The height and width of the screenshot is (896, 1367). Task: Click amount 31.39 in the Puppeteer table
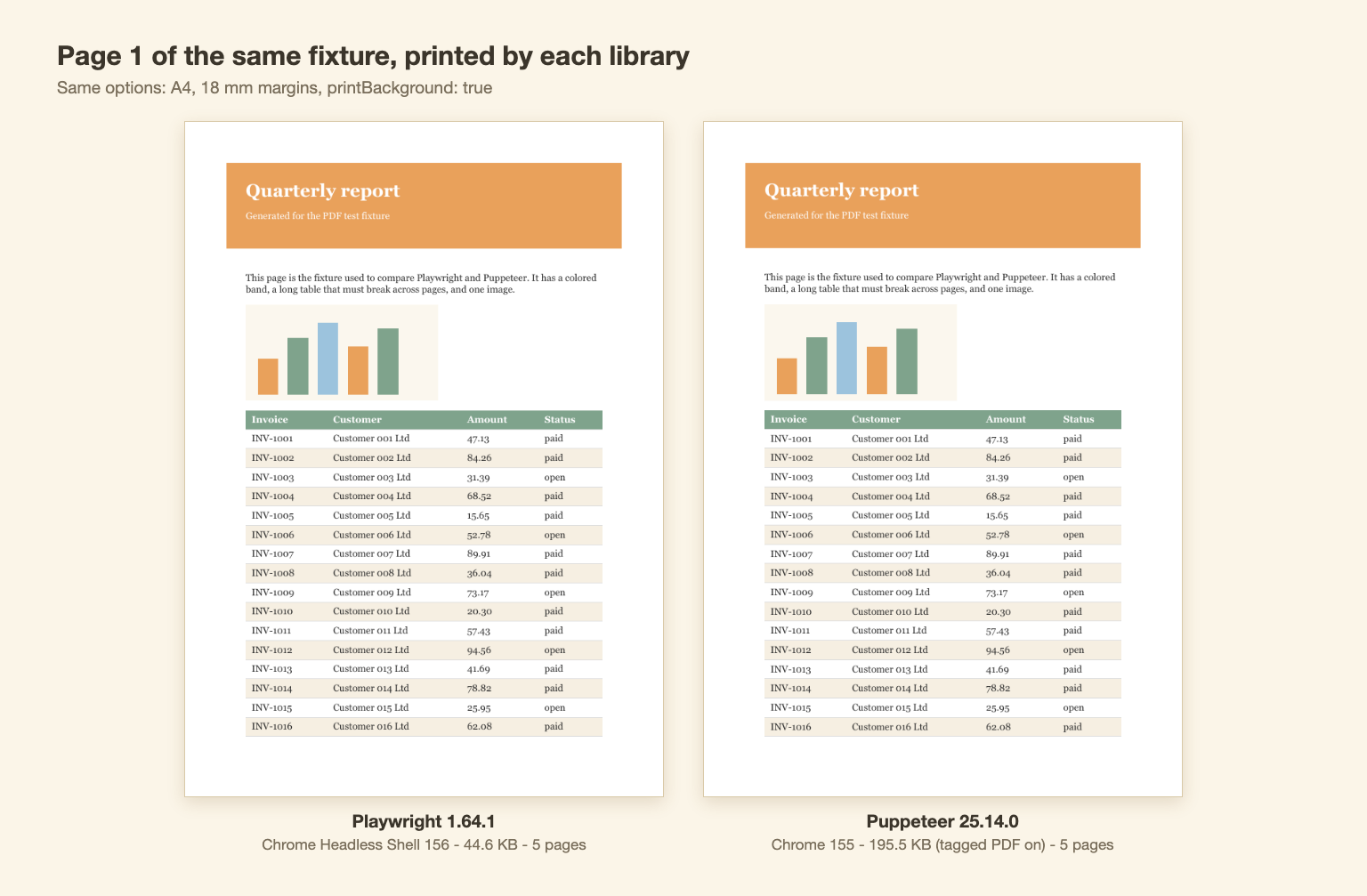click(x=997, y=477)
